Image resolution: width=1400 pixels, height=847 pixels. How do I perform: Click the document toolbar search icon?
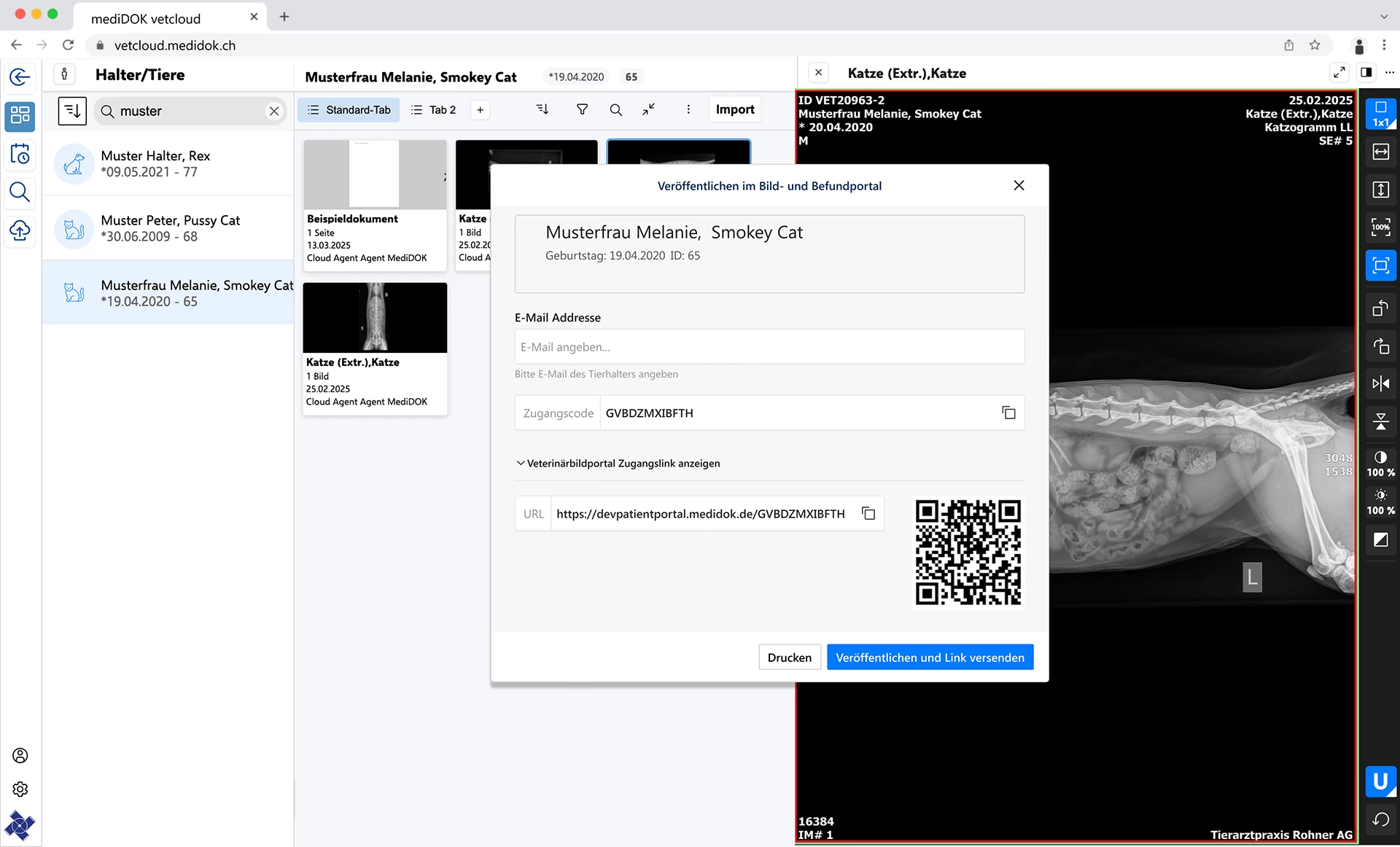(x=616, y=109)
